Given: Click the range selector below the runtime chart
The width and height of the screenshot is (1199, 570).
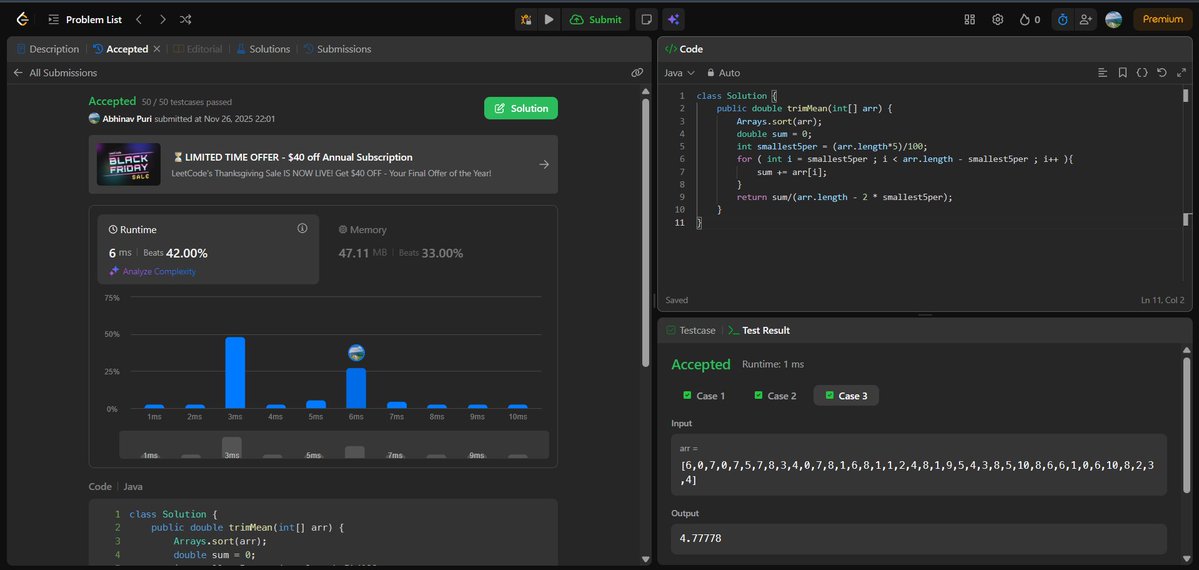Looking at the screenshot, I should click(x=334, y=445).
